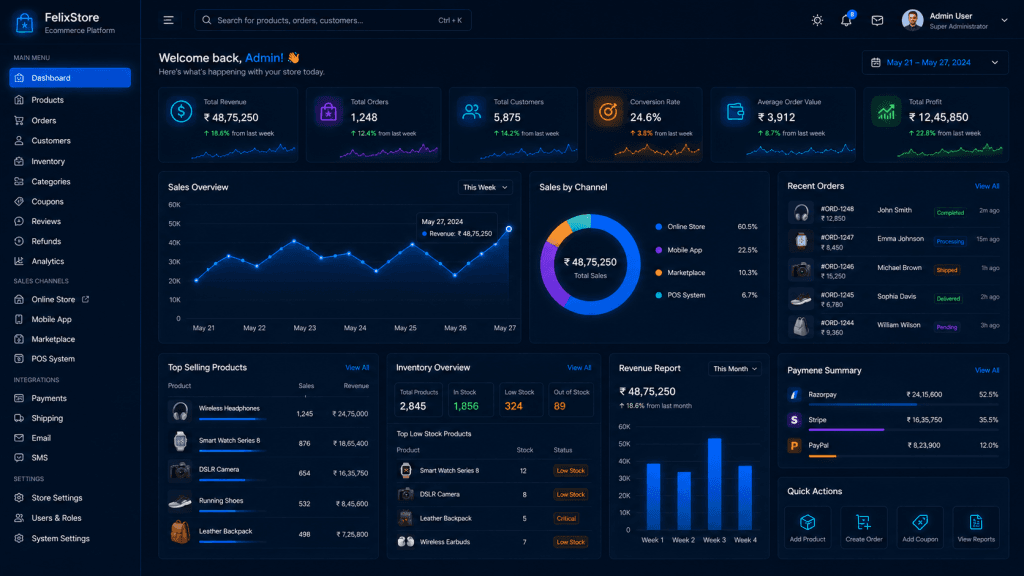View All top selling products link
1024x576 pixels.
[357, 368]
